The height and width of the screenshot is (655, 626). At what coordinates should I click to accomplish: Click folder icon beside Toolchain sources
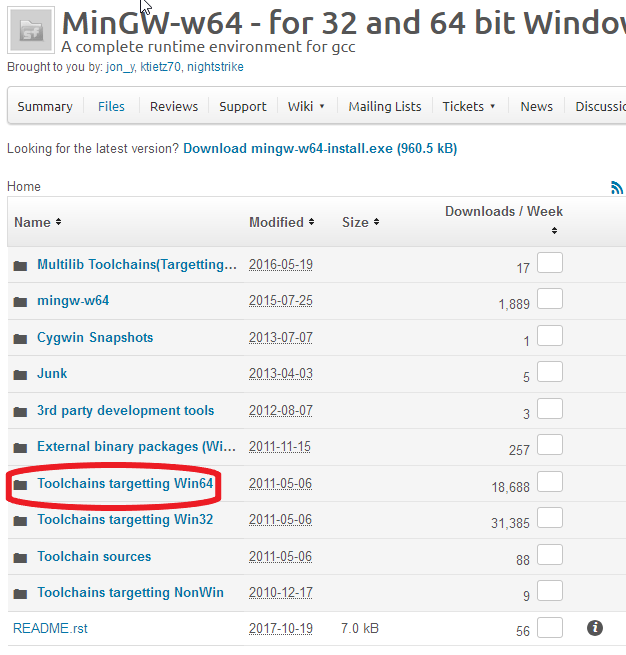pos(20,558)
